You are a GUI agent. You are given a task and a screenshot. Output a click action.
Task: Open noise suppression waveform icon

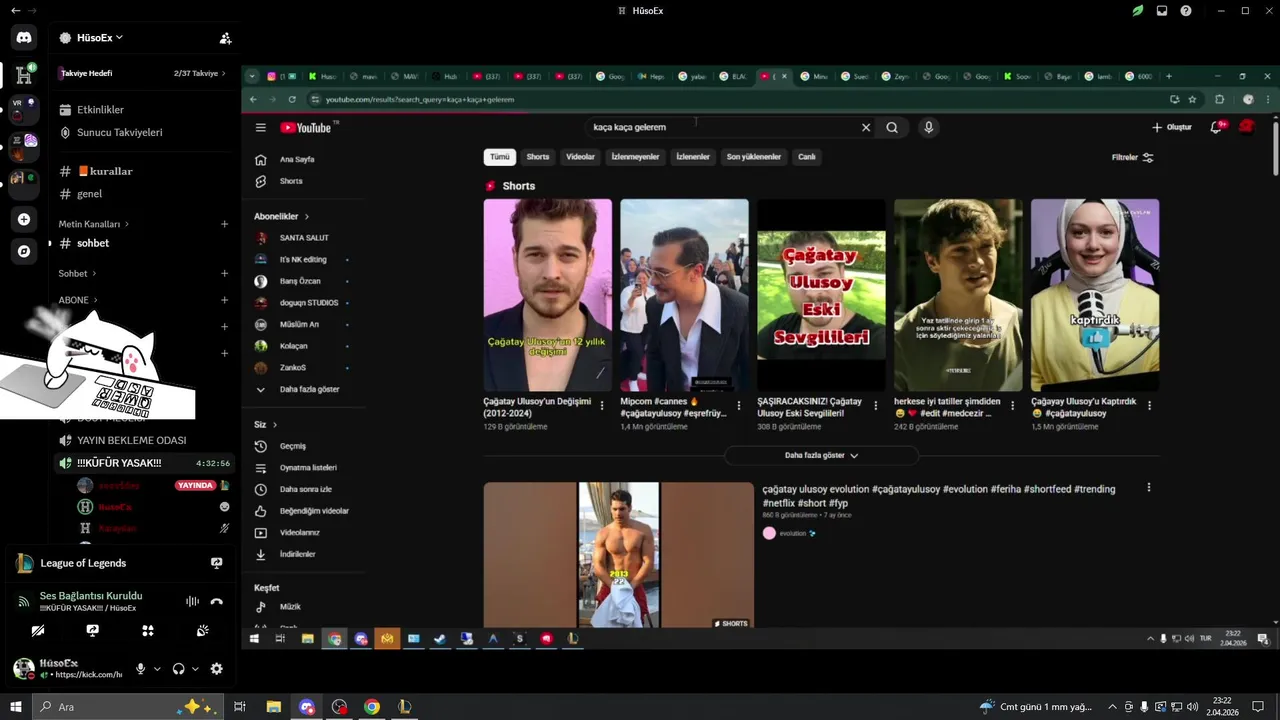(x=192, y=601)
